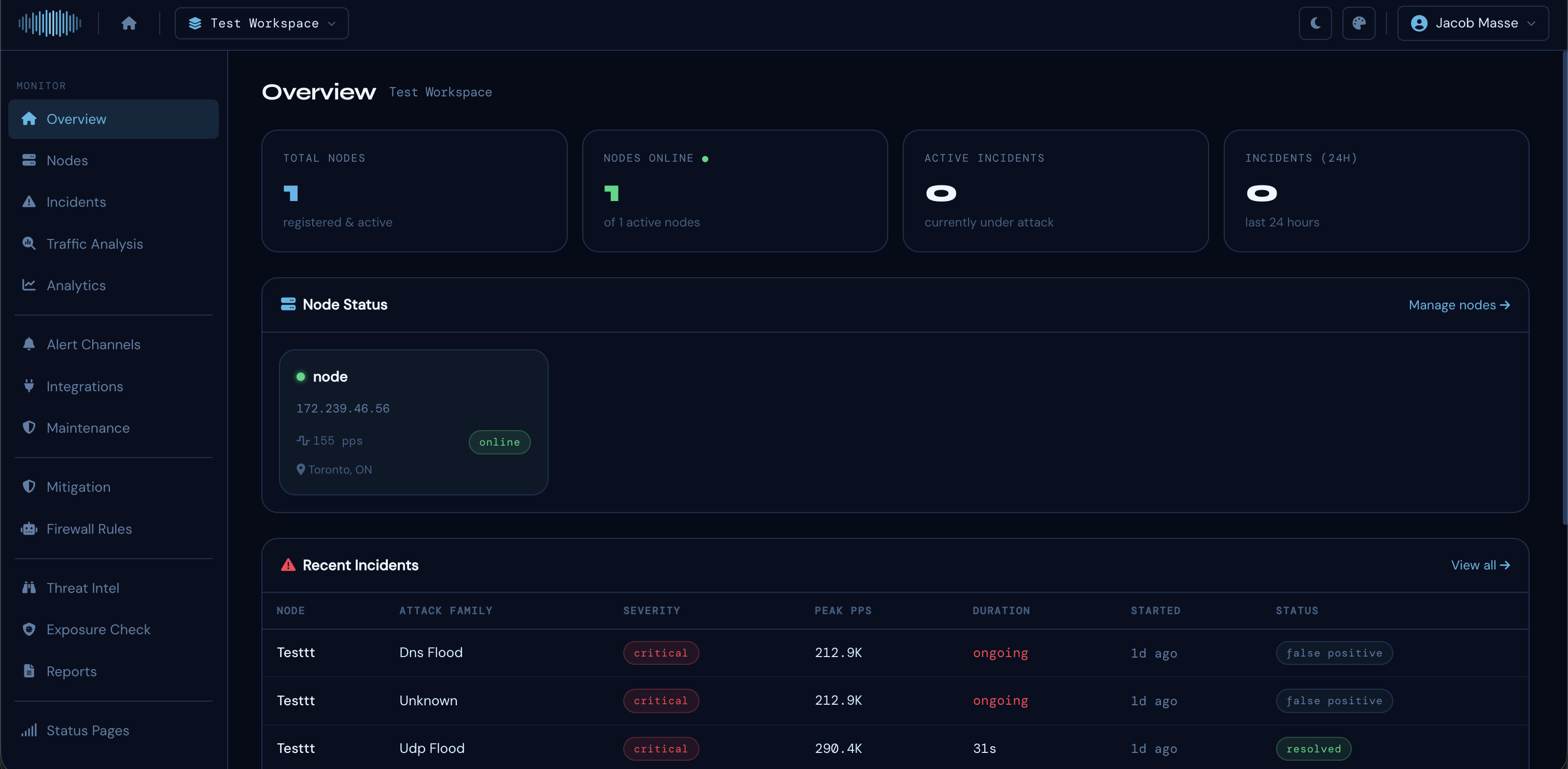This screenshot has width=1568, height=769.
Task: Click the Threat Intel binoculars icon
Action: click(x=29, y=588)
